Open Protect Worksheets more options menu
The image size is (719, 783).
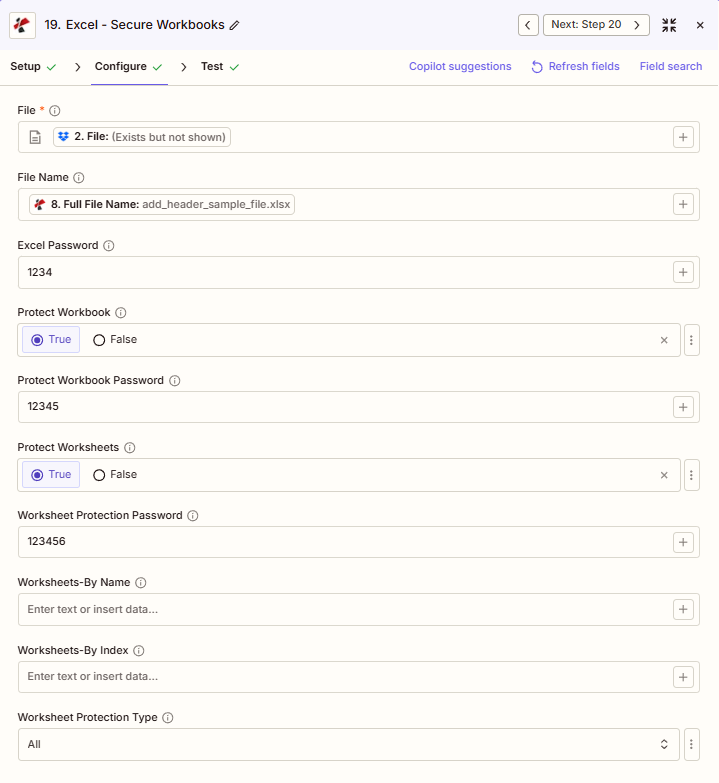click(692, 475)
